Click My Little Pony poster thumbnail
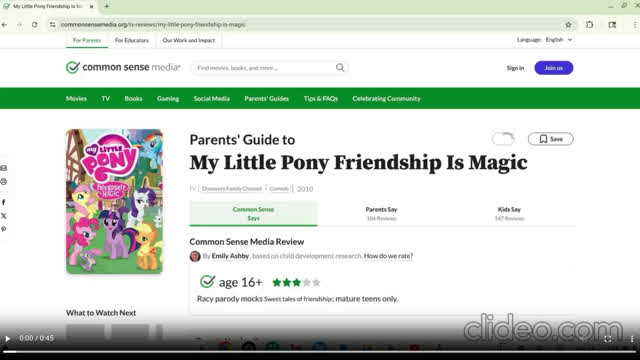The image size is (640, 360). (114, 201)
